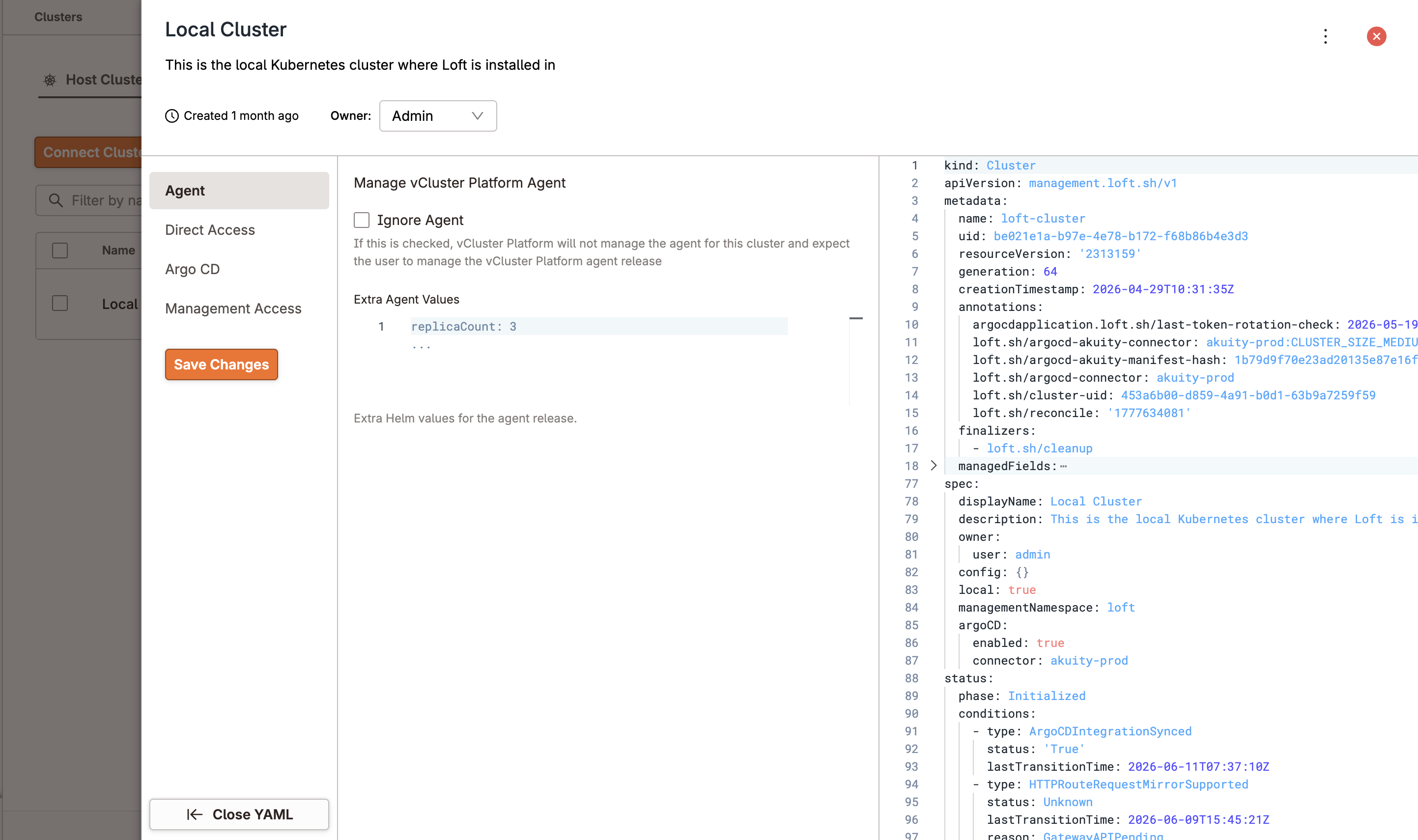The image size is (1418, 840).
Task: Click the clock icon beside Created
Action: pos(172,116)
